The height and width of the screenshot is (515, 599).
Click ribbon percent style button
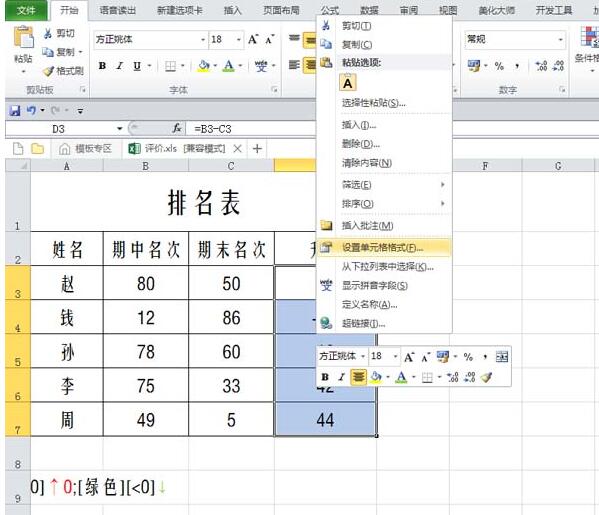(499, 66)
